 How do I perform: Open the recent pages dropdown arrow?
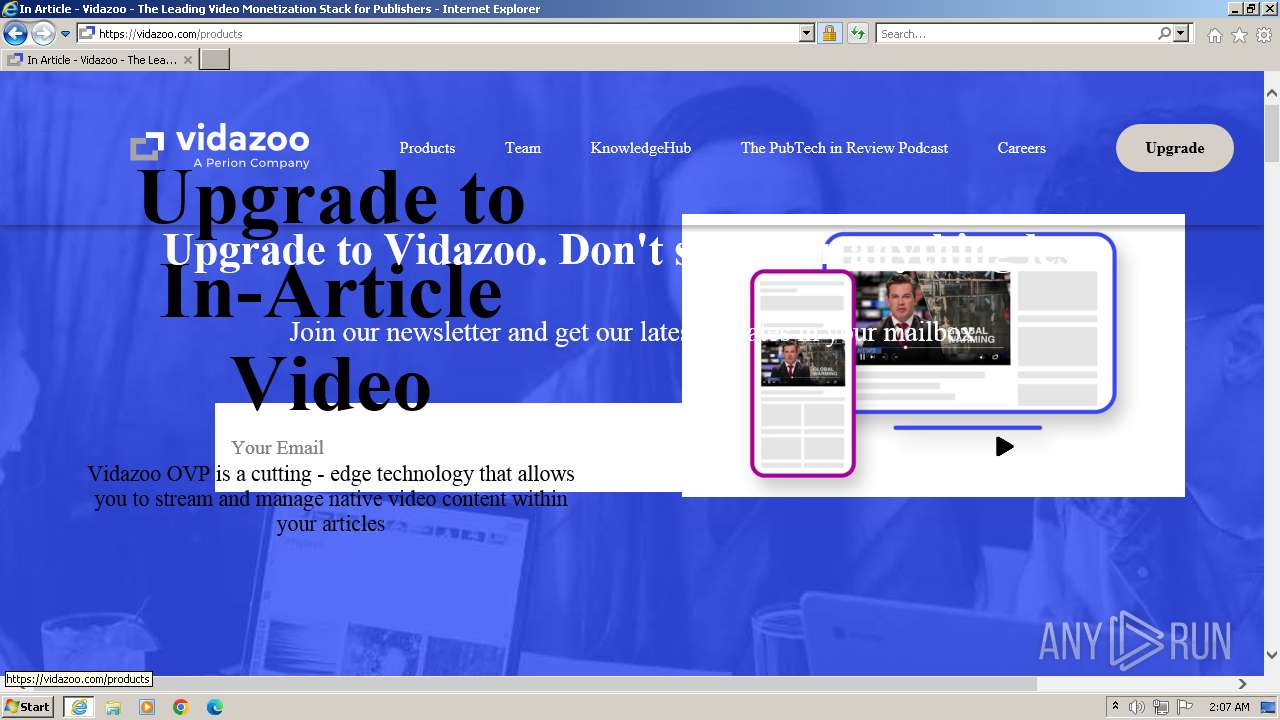click(66, 34)
